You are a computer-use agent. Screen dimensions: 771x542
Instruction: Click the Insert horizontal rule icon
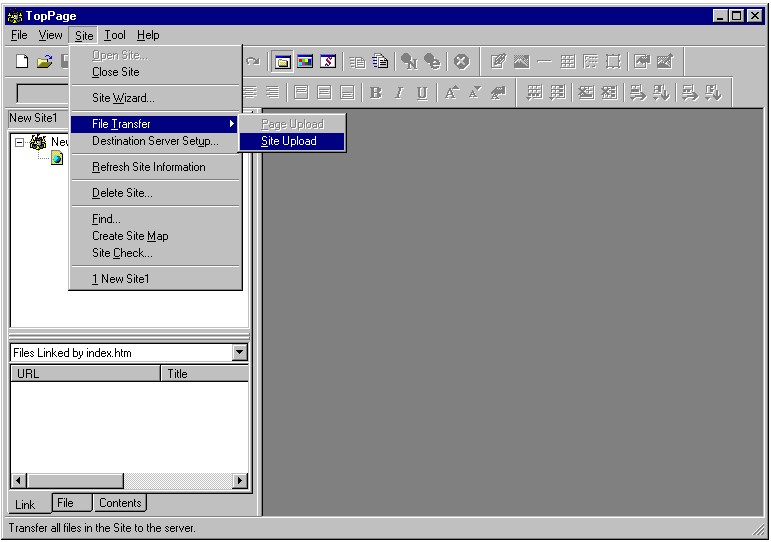click(x=544, y=62)
